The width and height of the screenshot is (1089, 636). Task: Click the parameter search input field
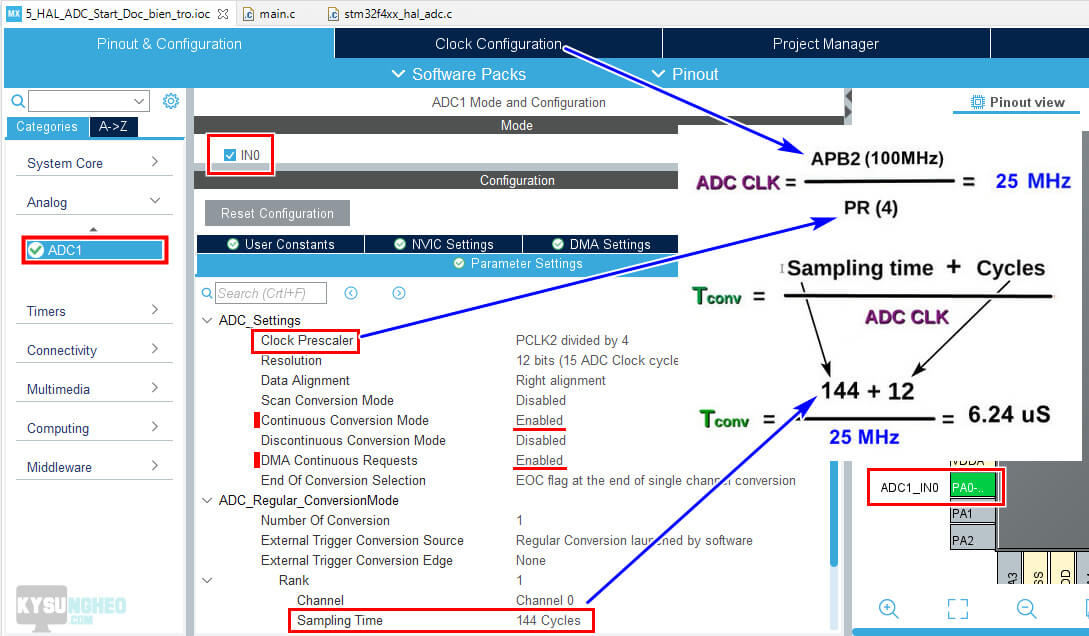click(x=272, y=293)
